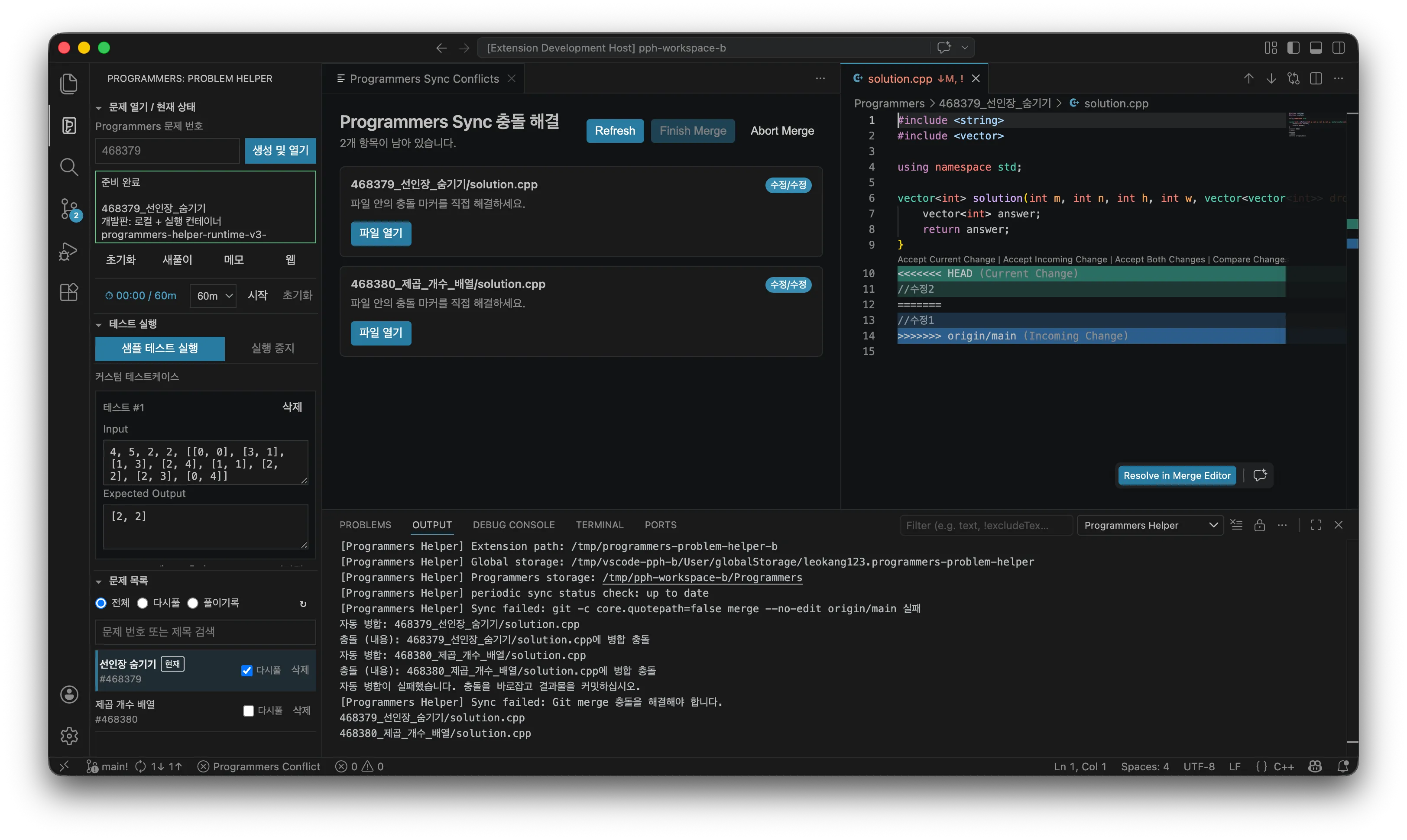Screen dimensions: 1407x840
Task: Clear the output panel
Action: (x=1237, y=525)
